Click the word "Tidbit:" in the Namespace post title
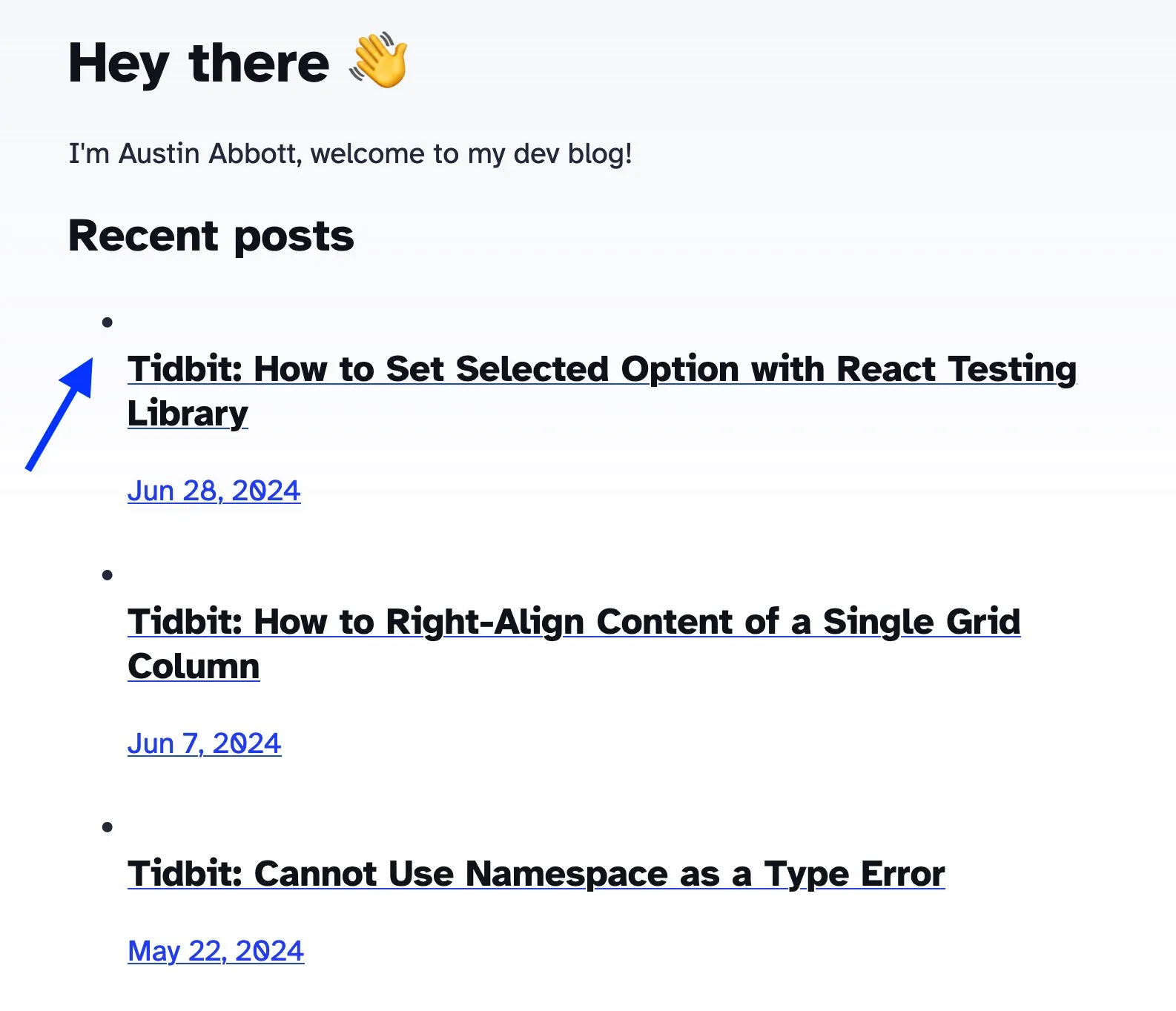 coord(185,874)
